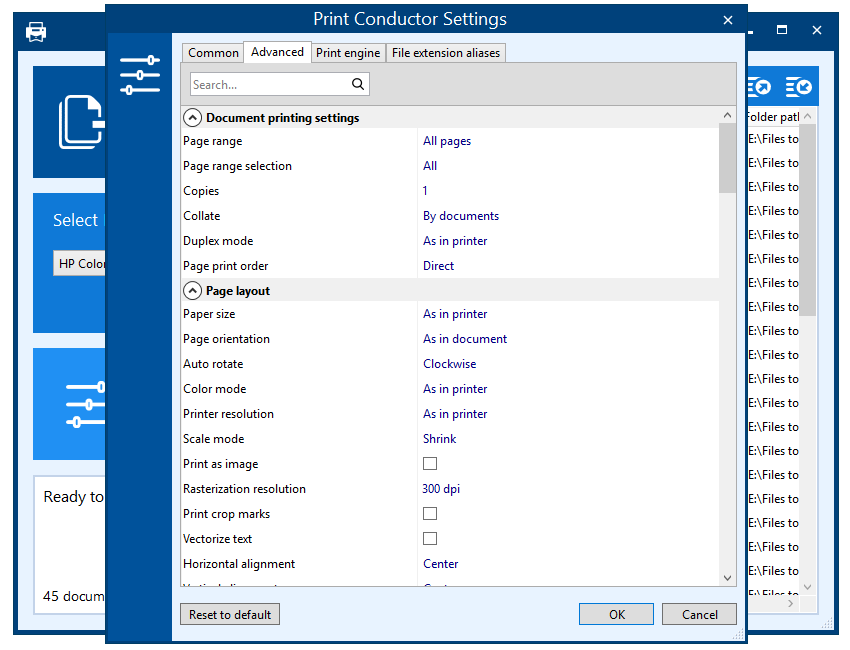Screen dimensions: 850x650
Task: Open Duplex mode value As in printer
Action: (x=455, y=241)
